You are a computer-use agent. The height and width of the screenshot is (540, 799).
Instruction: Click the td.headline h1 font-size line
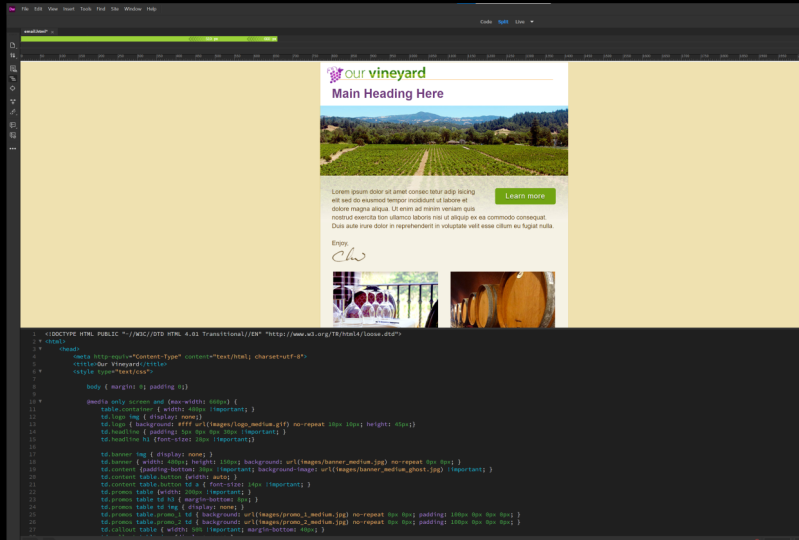click(177, 439)
